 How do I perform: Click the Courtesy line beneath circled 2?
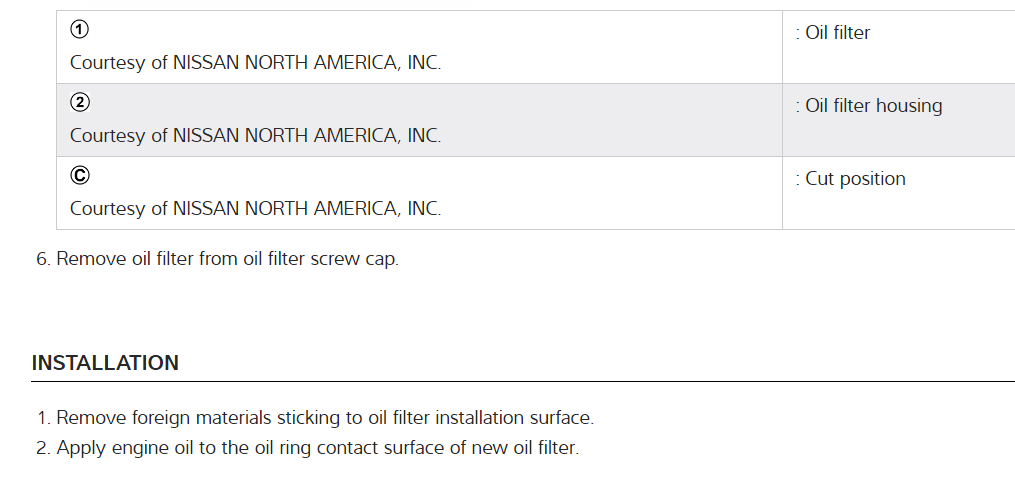pos(255,135)
